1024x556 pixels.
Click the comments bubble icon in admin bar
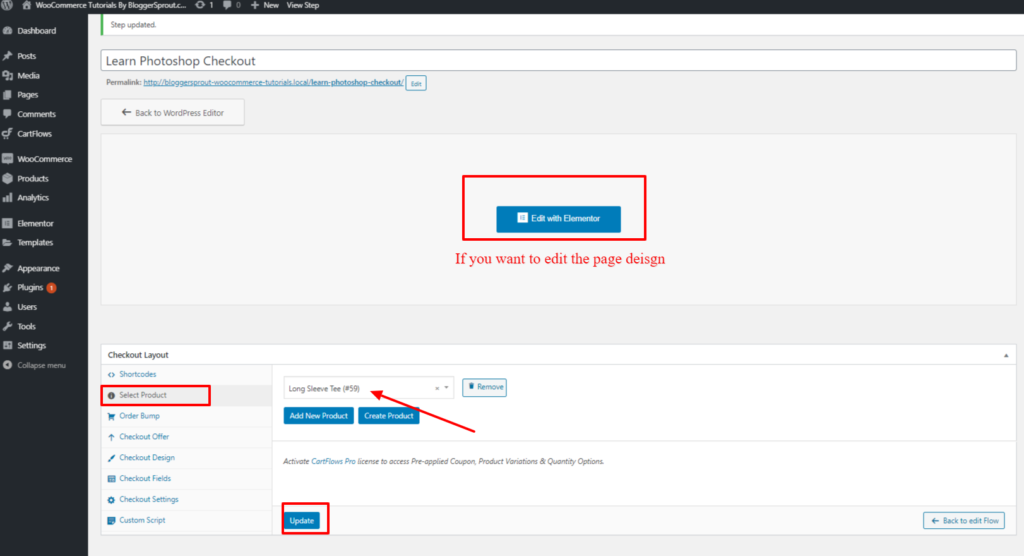(227, 5)
